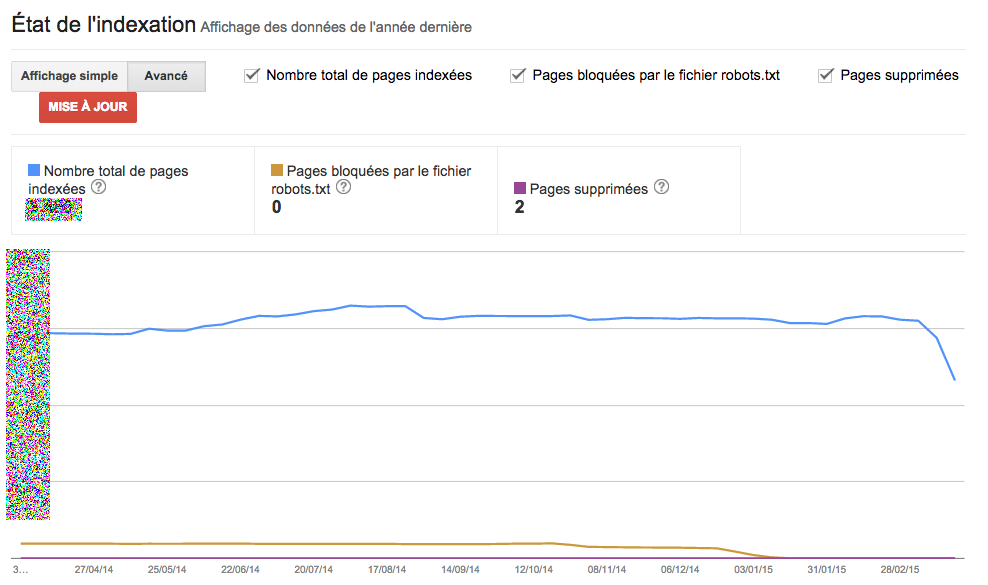Screen dimensions: 988x585
Task: Click the purple Pages supprimées swatch
Action: pyautogui.click(x=520, y=188)
